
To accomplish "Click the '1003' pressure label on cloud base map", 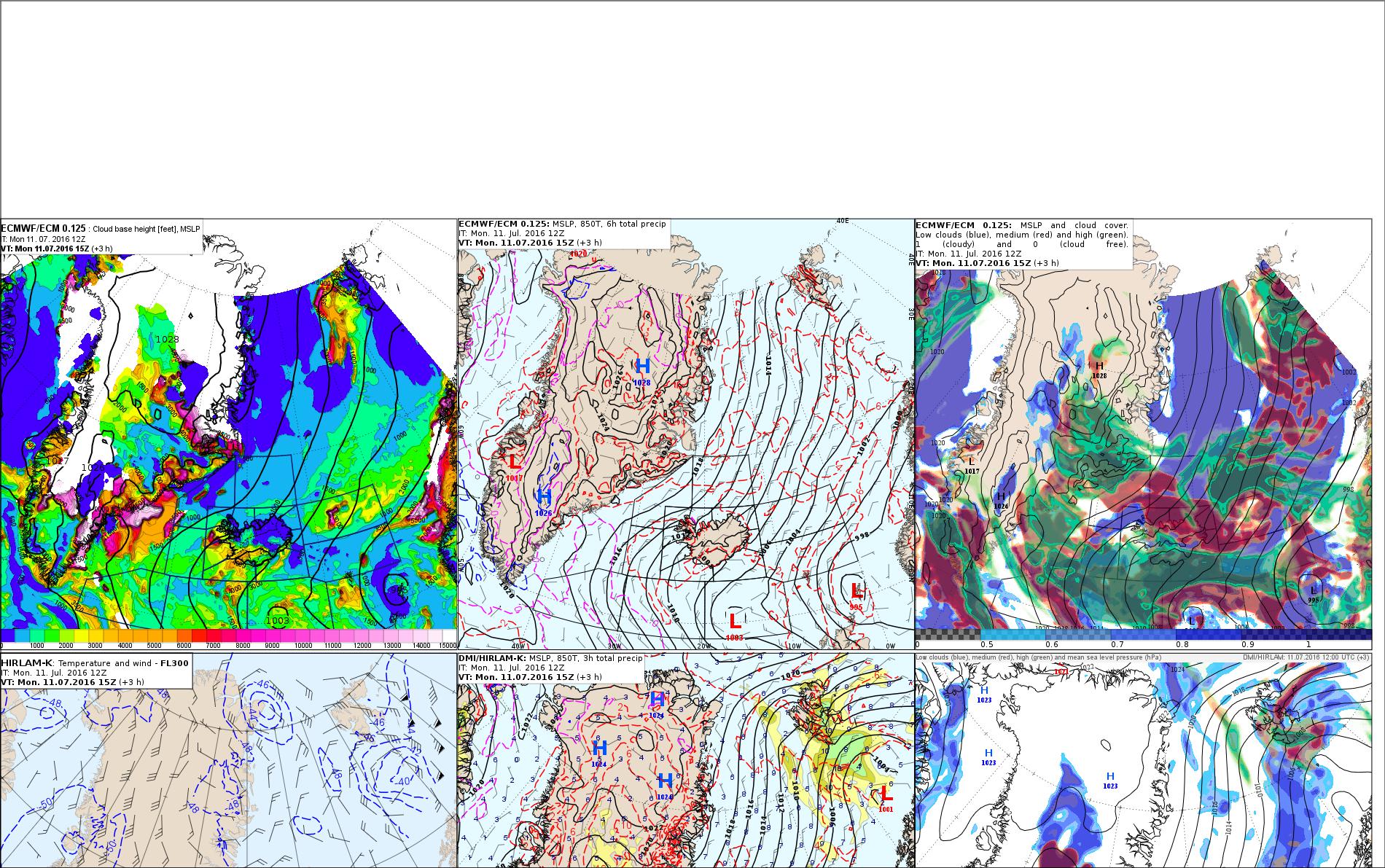I will [x=278, y=620].
